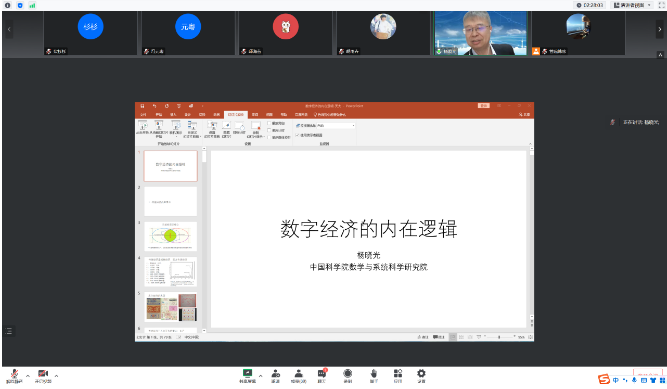Screen dimensions: 667x389
Task: Open meeting settings gear icon
Action: tap(421, 375)
